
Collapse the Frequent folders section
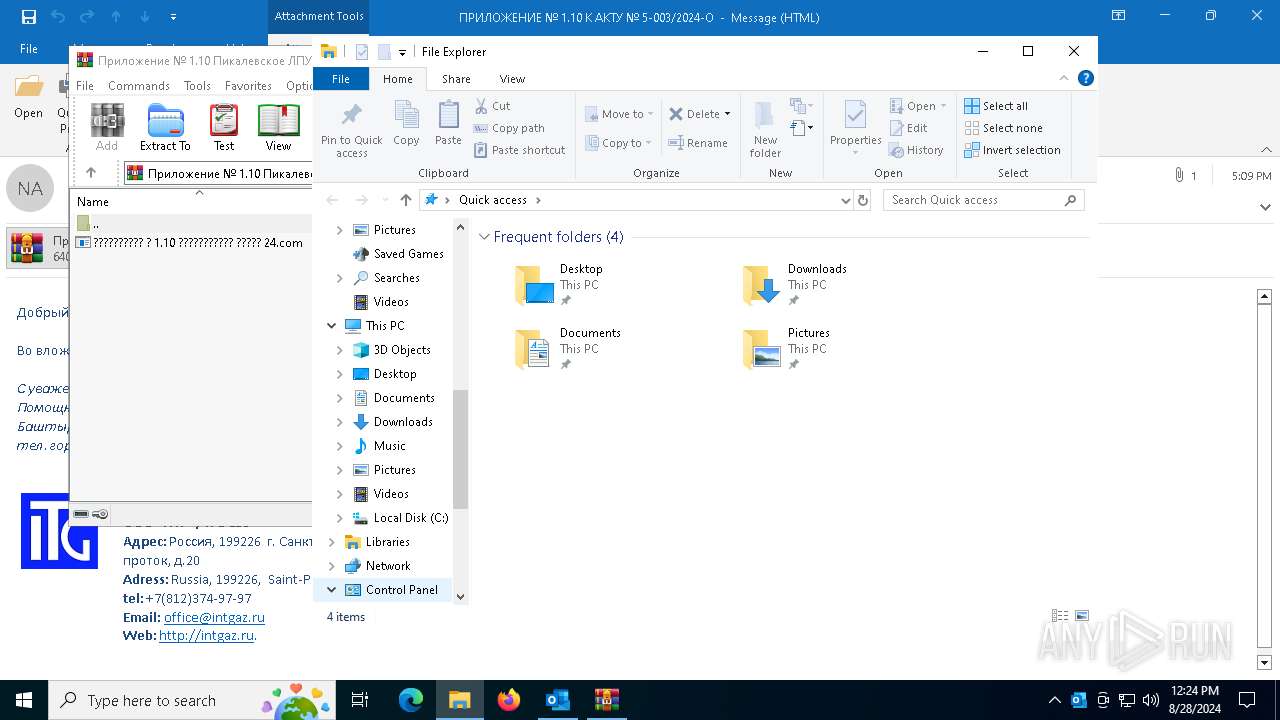[x=485, y=237]
